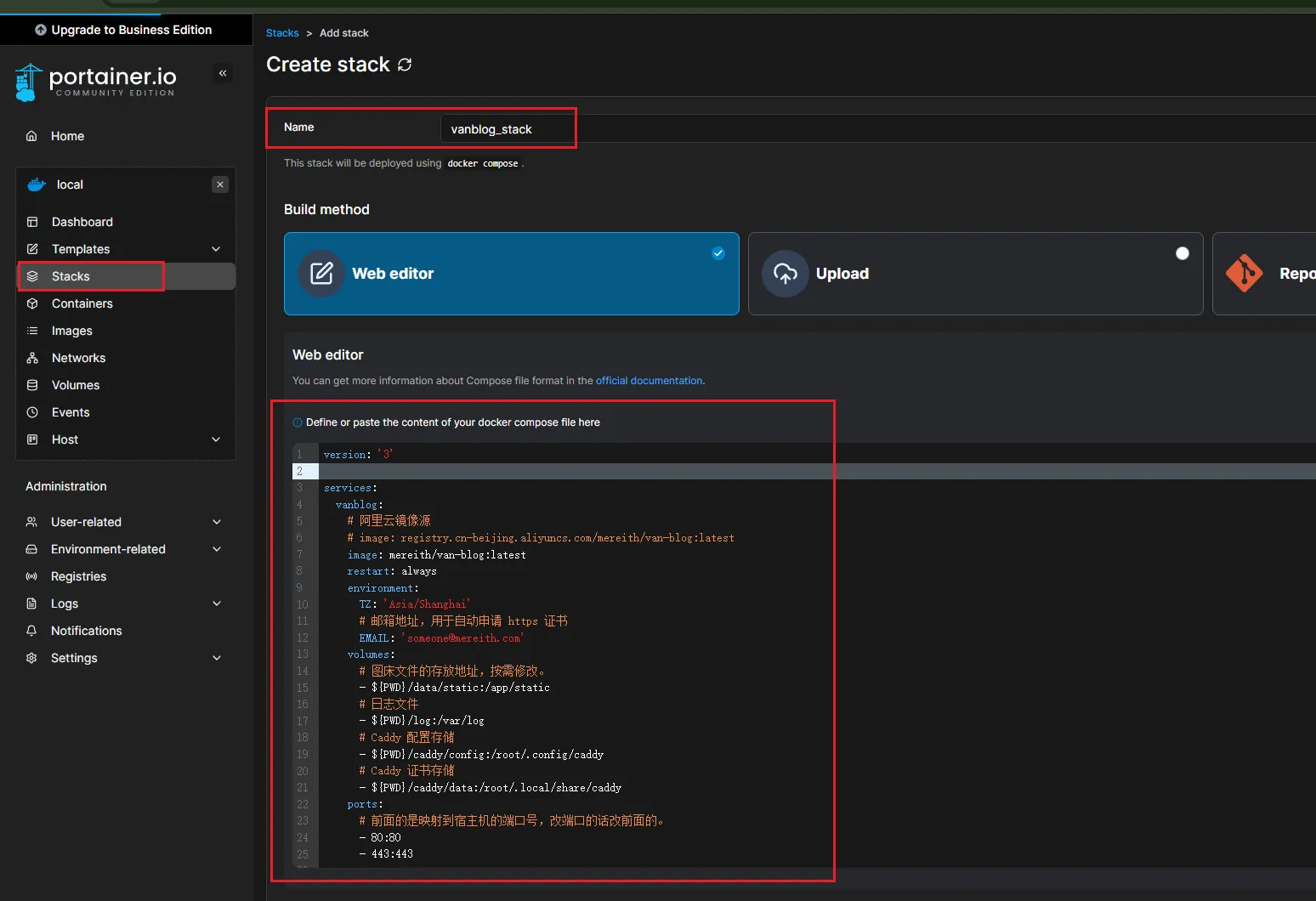Close the local environment with X
This screenshot has width=1316, height=901.
(220, 184)
